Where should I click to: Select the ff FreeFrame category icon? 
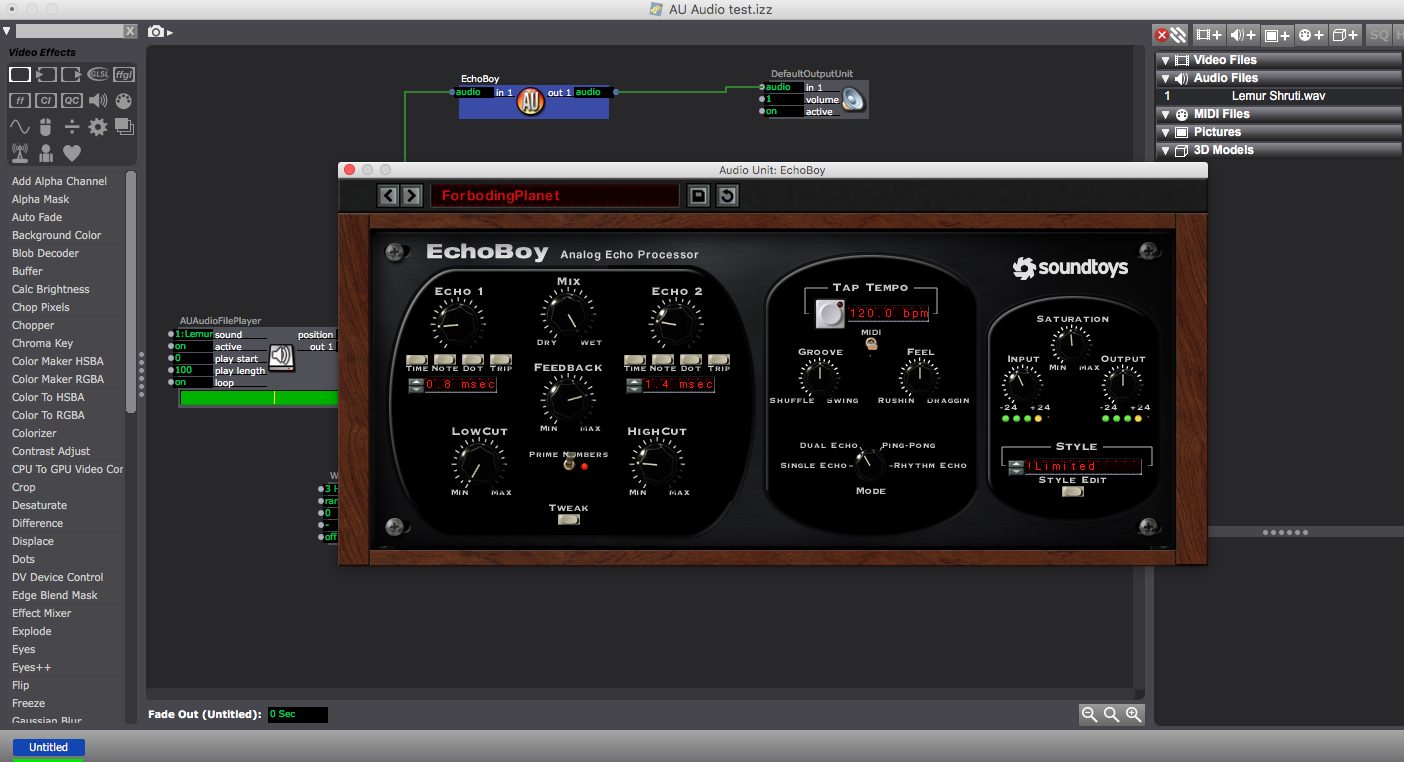20,100
